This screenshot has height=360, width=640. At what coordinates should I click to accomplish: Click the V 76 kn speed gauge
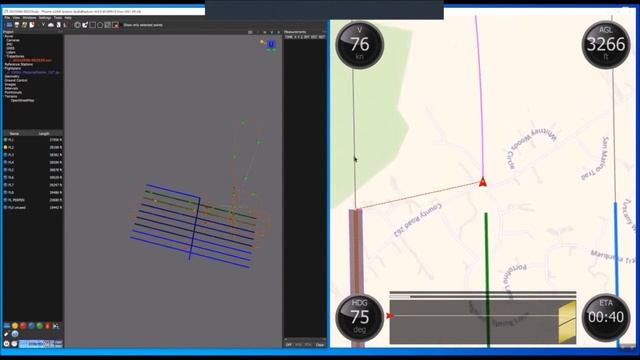tap(360, 44)
